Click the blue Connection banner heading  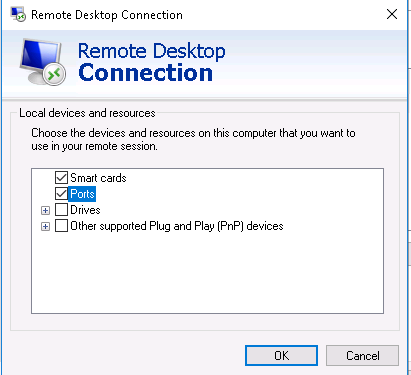[x=145, y=72]
